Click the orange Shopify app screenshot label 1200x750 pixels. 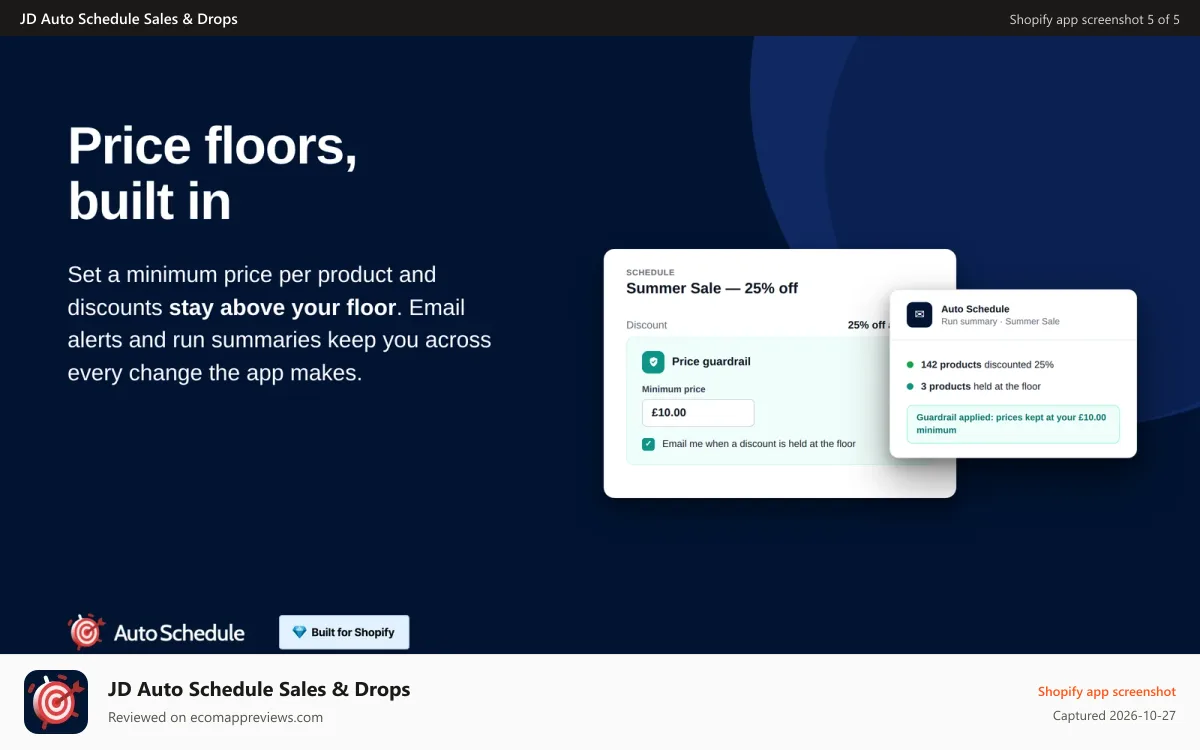coord(1106,691)
